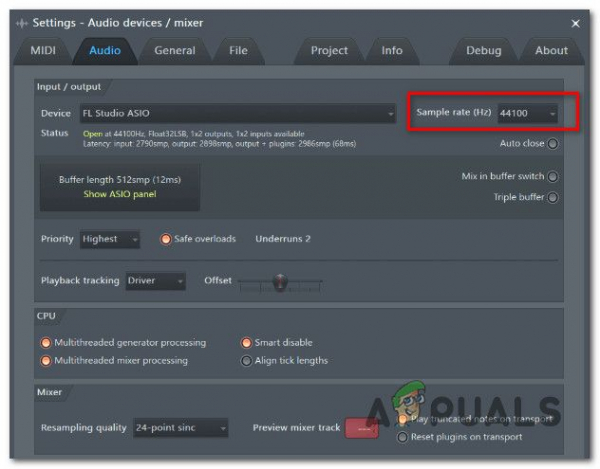Open the Playback tracking Driver dropdown
This screenshot has height=469, width=600.
point(155,281)
